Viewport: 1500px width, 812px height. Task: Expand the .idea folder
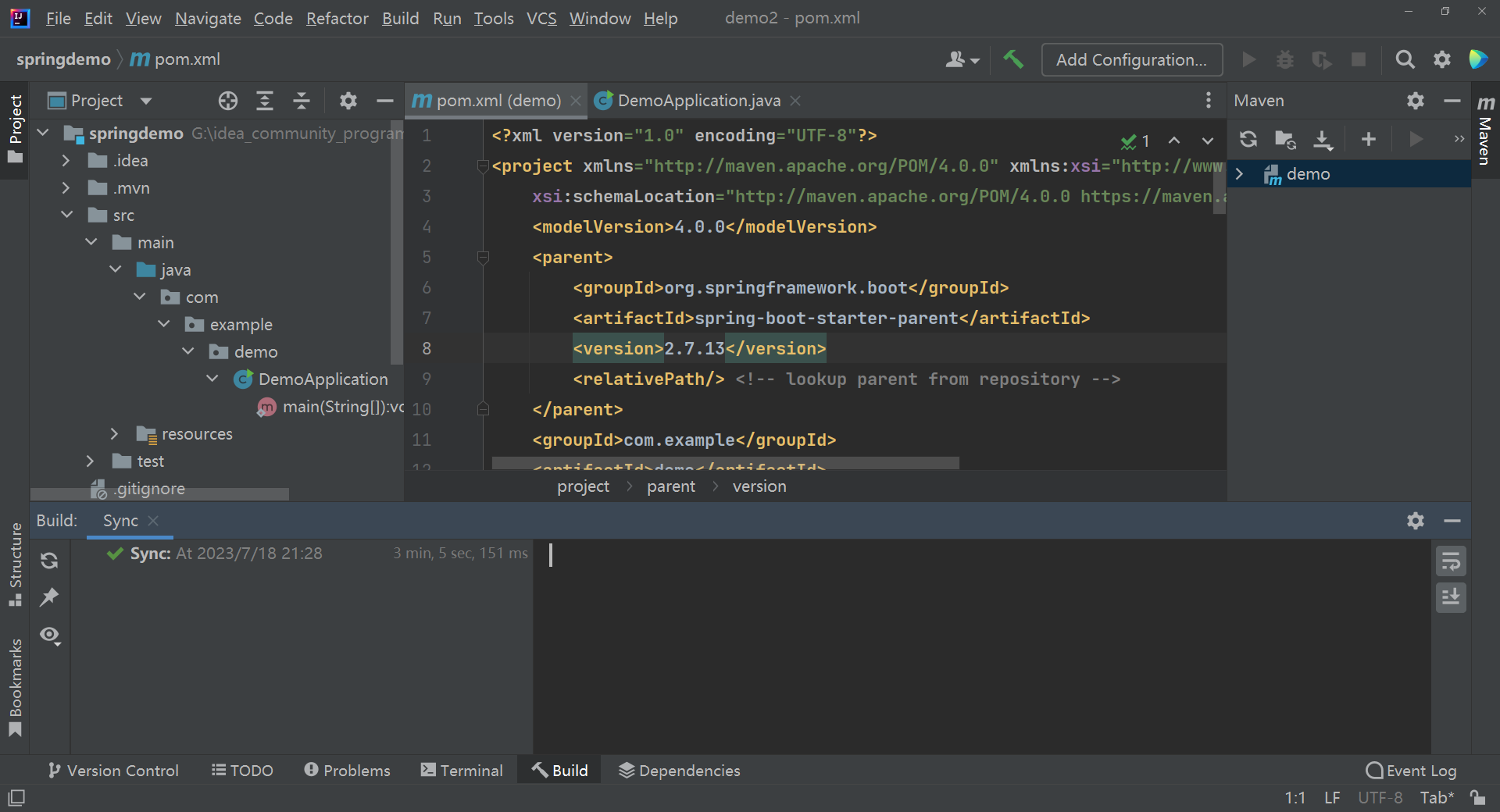(66, 160)
